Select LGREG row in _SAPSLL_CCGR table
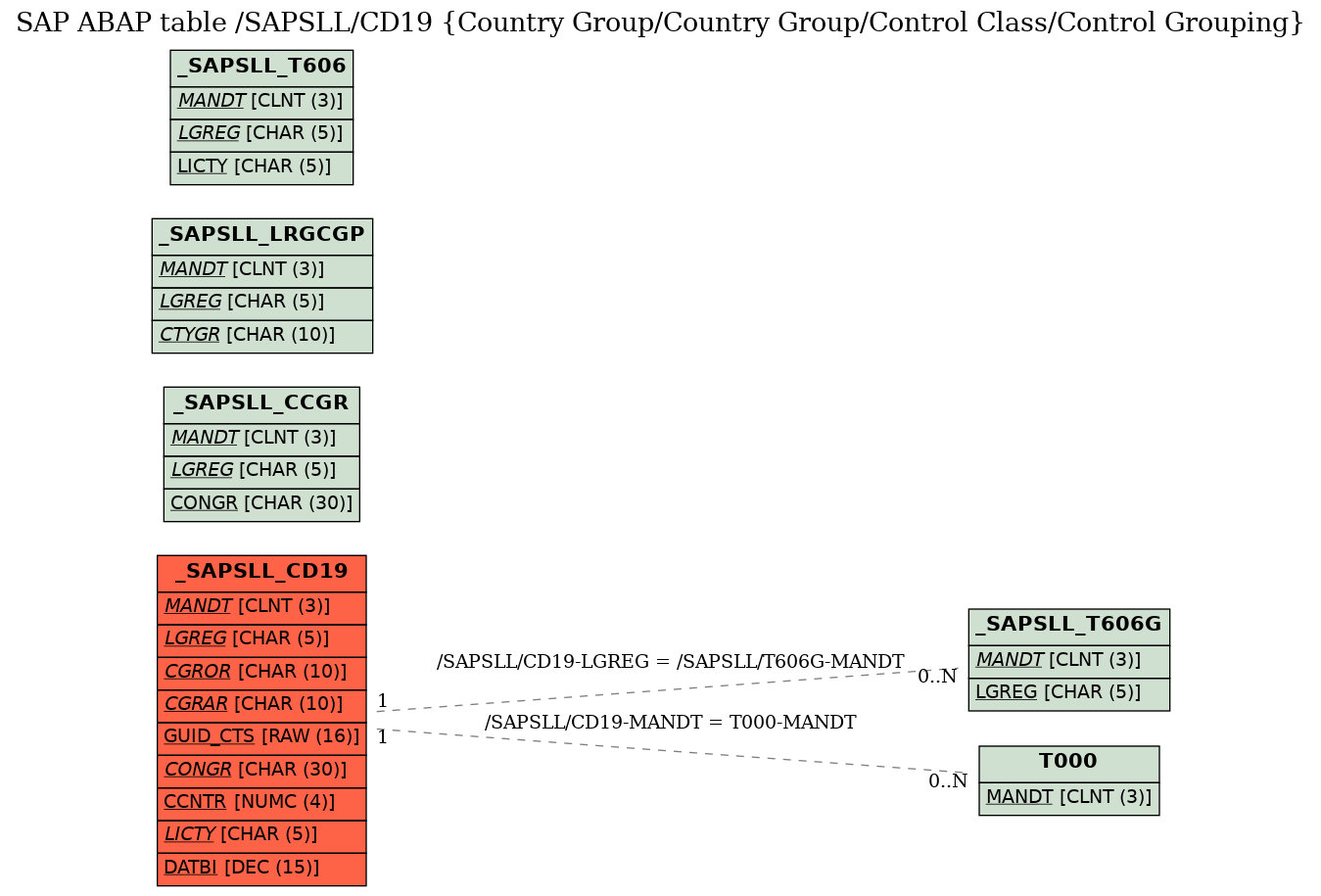1321x896 pixels. tap(261, 471)
